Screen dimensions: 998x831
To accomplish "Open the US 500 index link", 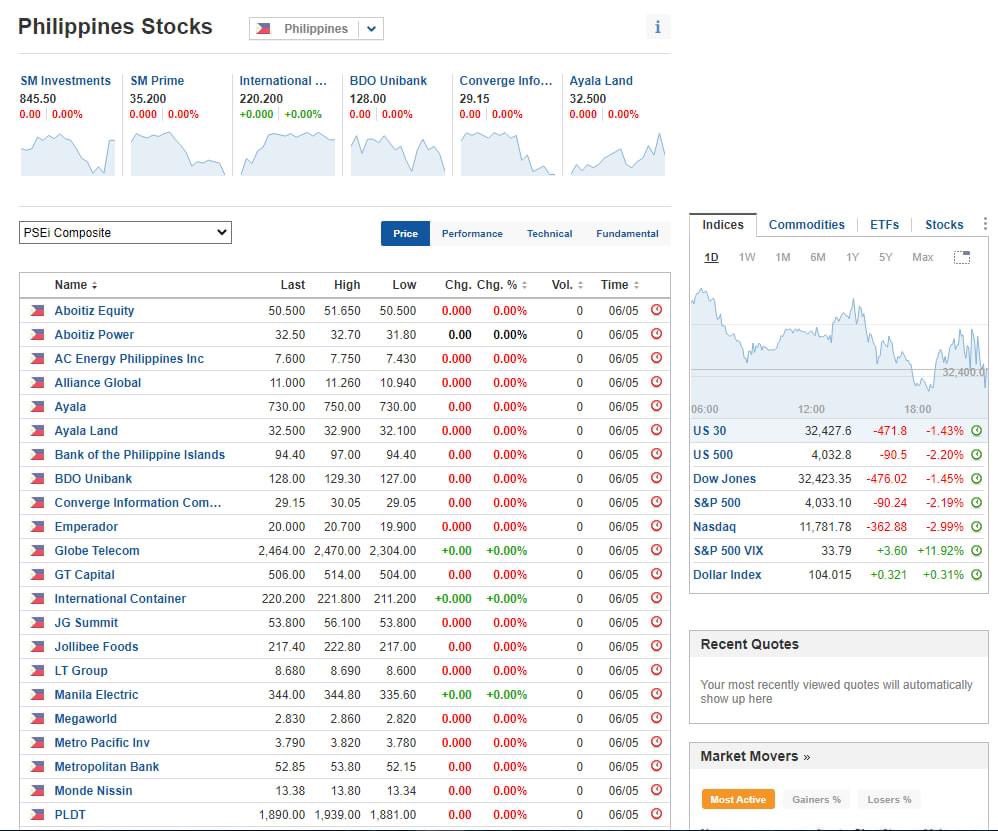I will 713,455.
